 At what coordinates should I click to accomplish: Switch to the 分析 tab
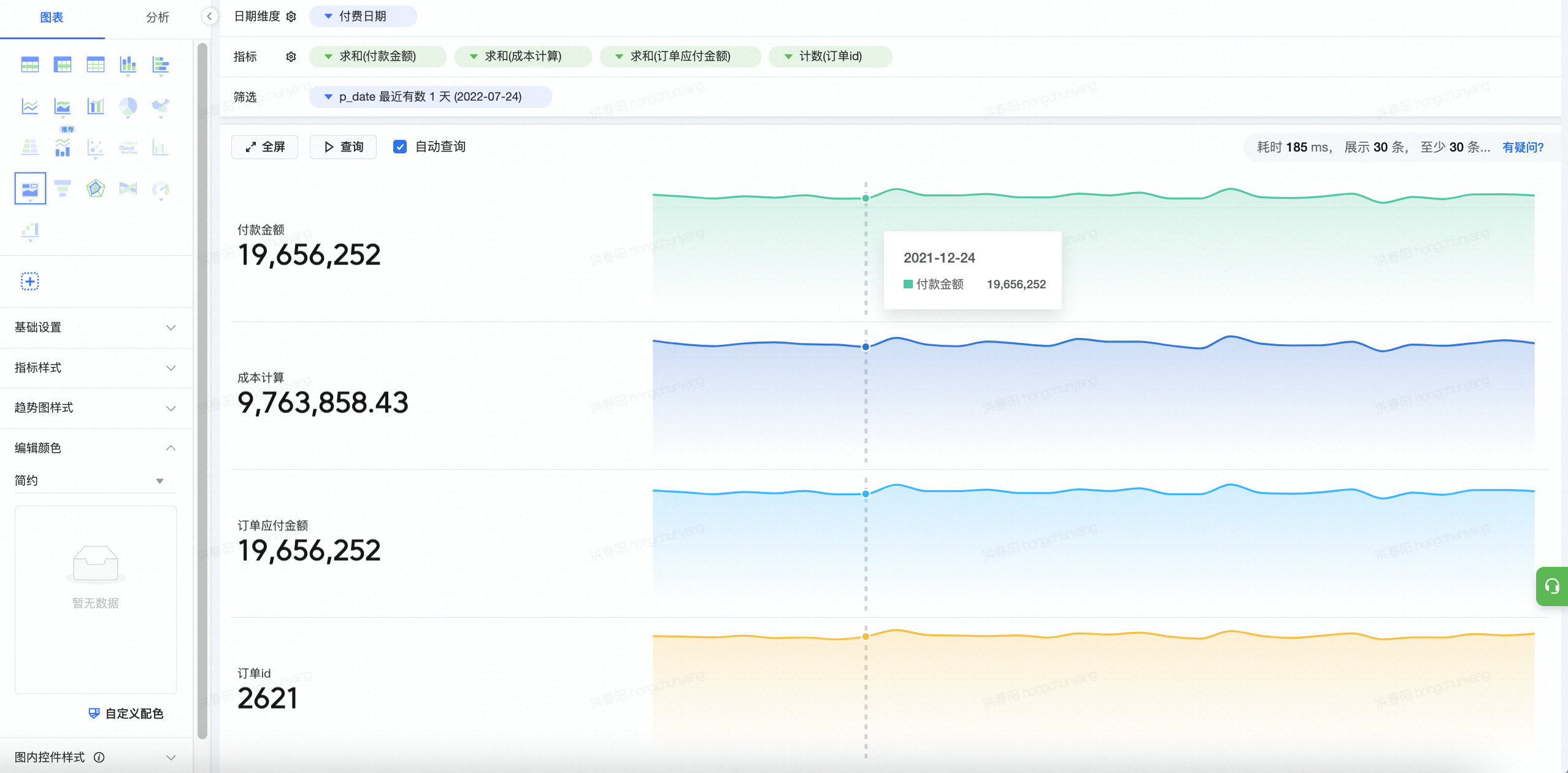pos(158,18)
